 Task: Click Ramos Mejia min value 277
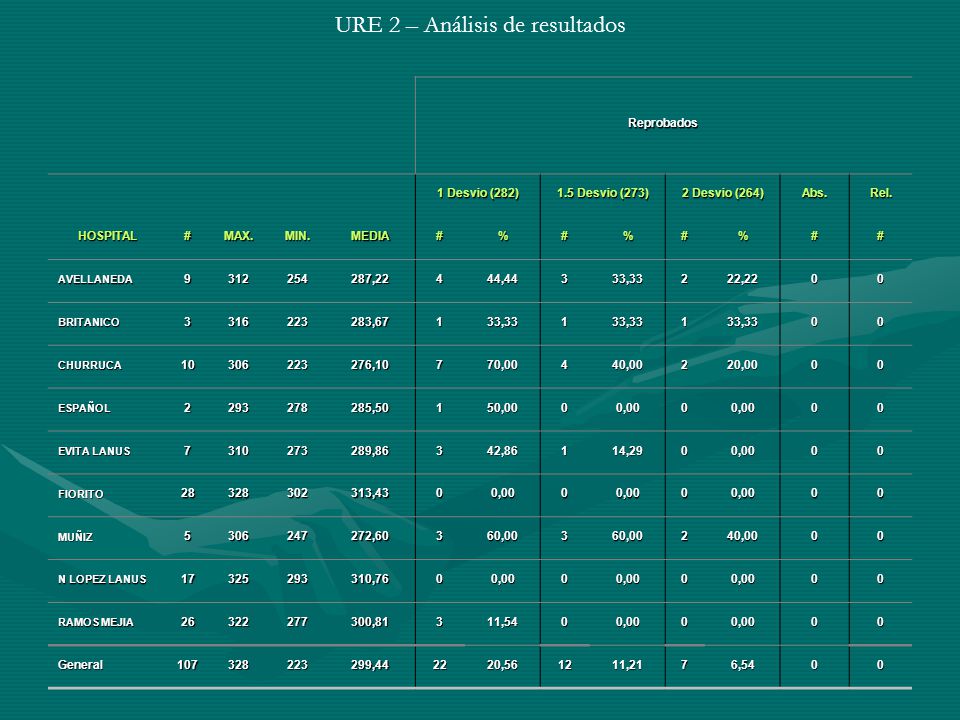point(297,621)
